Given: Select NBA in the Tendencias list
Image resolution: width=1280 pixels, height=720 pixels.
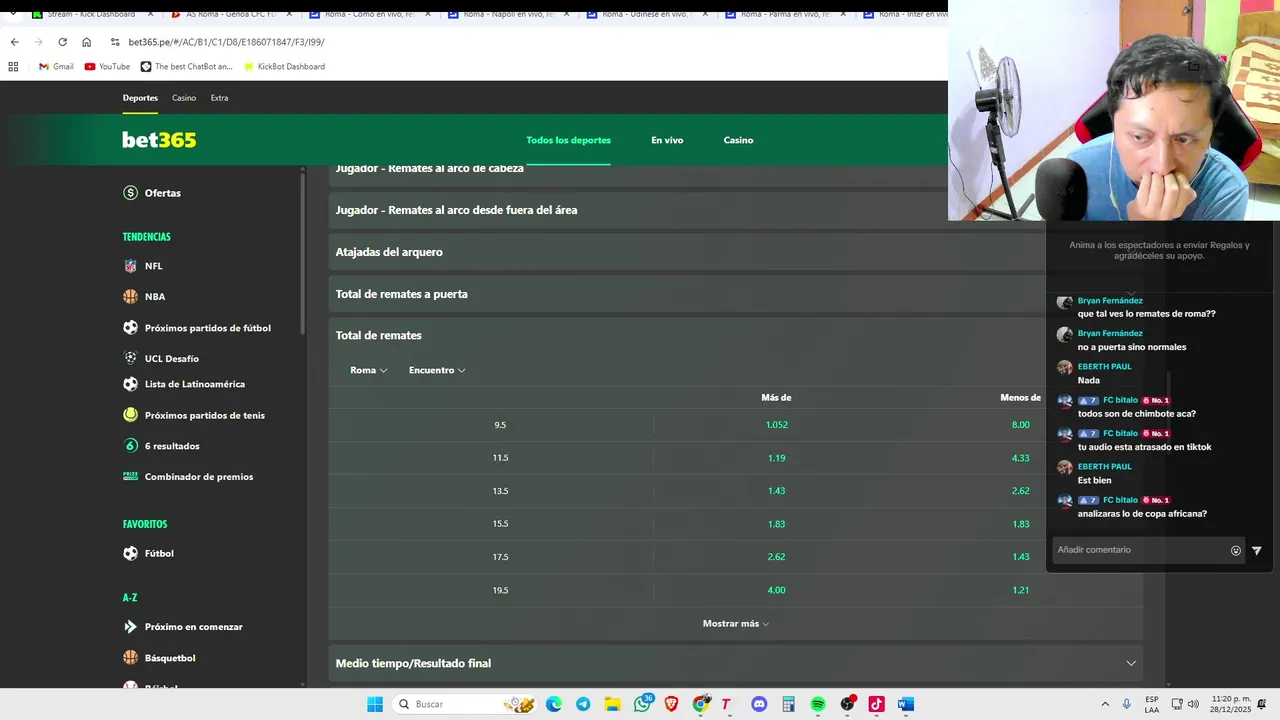Looking at the screenshot, I should [144, 297].
